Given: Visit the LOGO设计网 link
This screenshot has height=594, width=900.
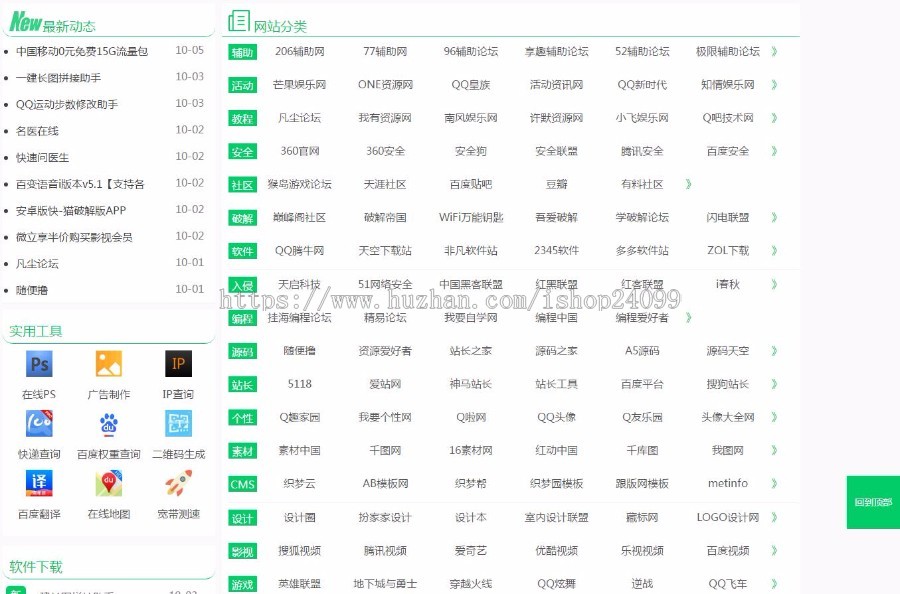Looking at the screenshot, I should click(x=728, y=518).
